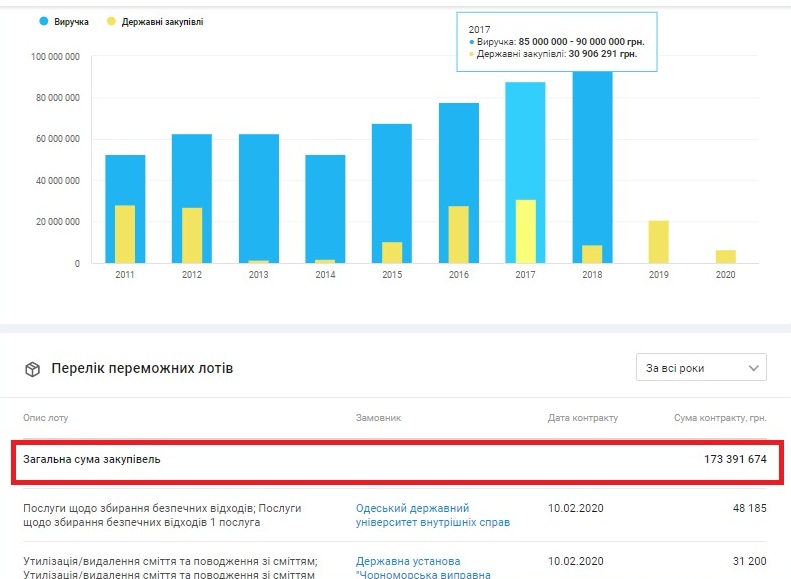
Task: Toggle the yellow Державні закупівлі legend marker
Action: (x=111, y=21)
